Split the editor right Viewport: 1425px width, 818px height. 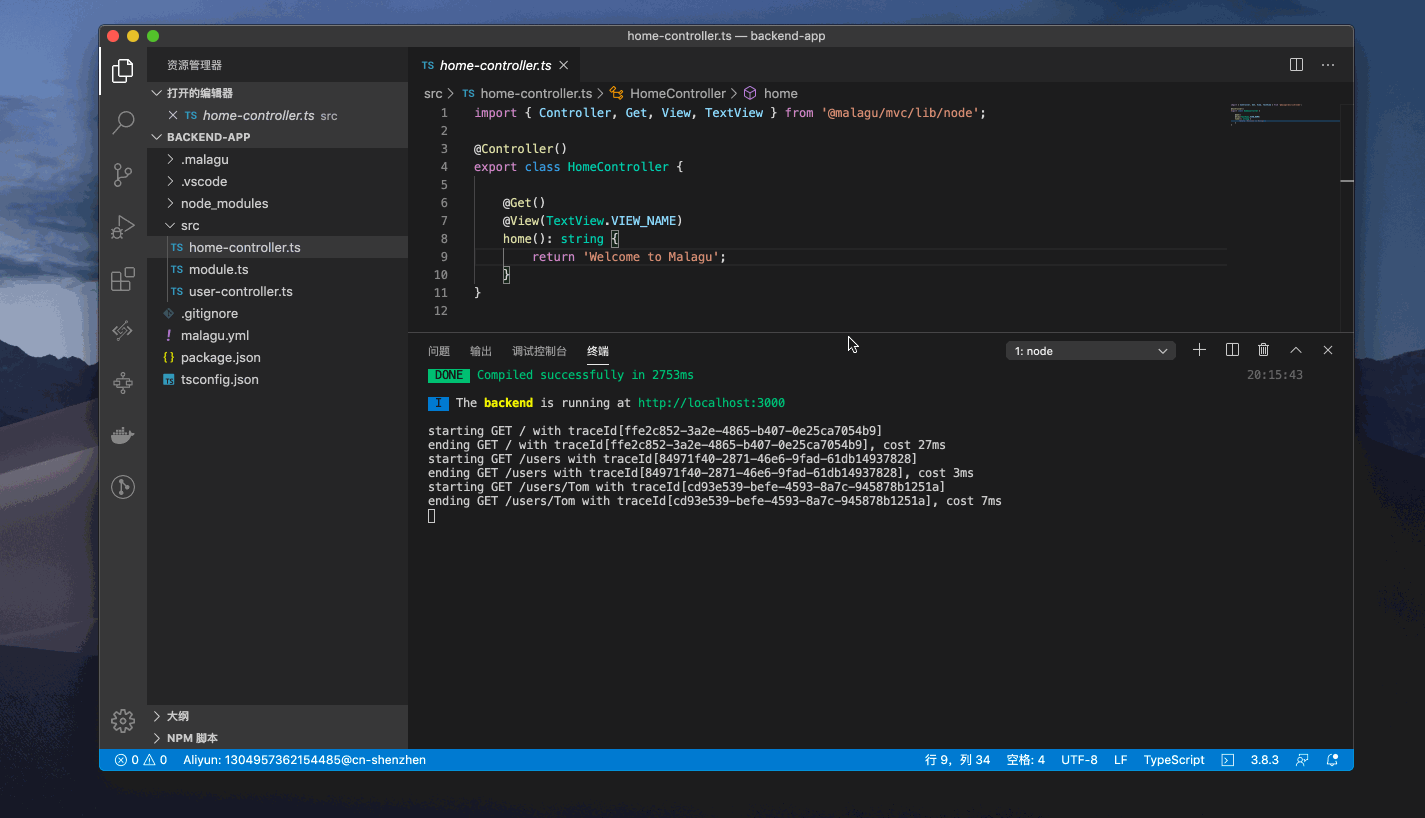pyautogui.click(x=1296, y=65)
